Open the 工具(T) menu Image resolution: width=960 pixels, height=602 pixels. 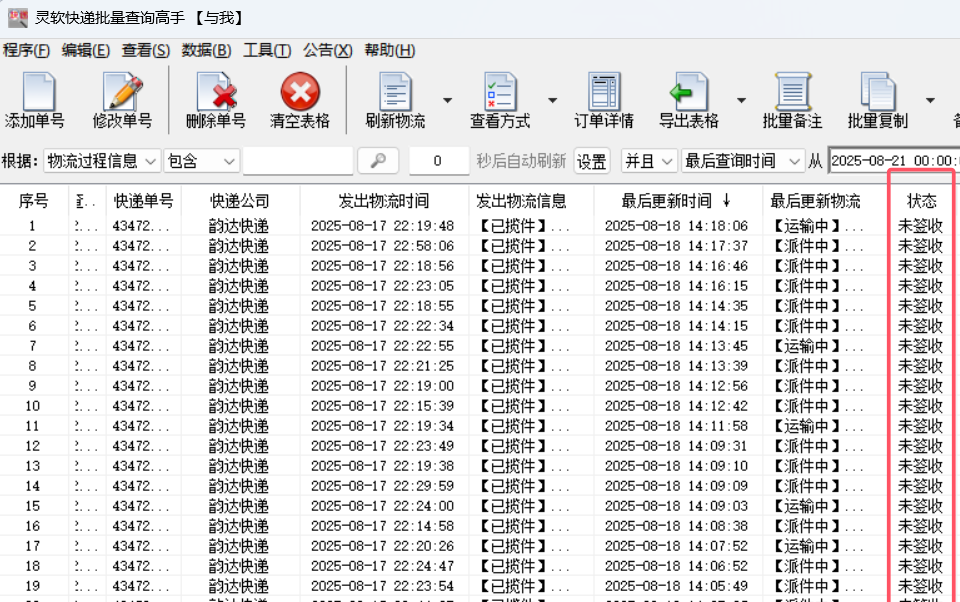click(267, 50)
